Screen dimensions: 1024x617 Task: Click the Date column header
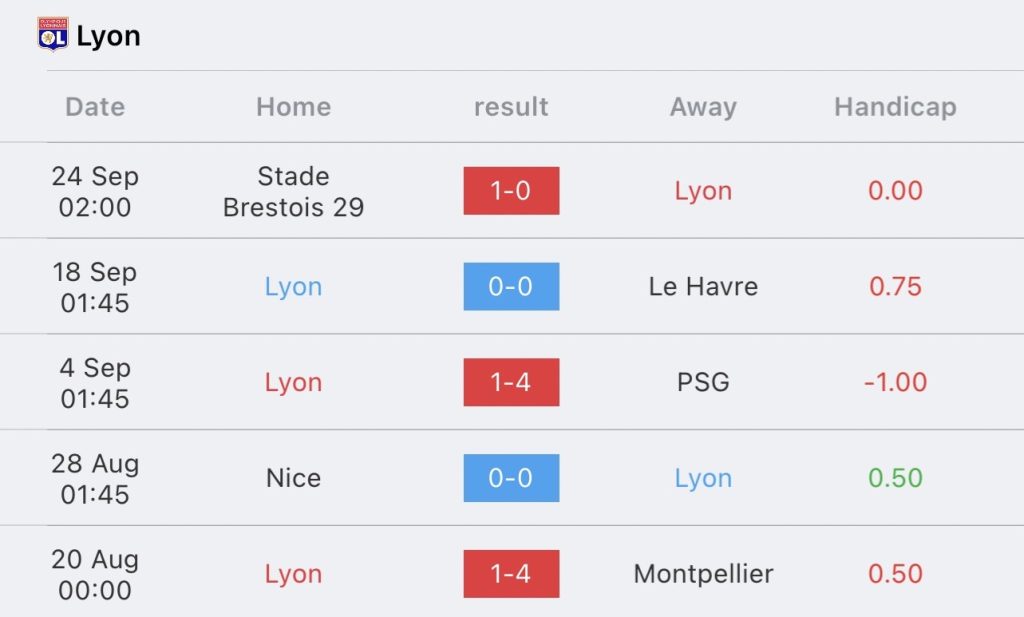click(95, 107)
